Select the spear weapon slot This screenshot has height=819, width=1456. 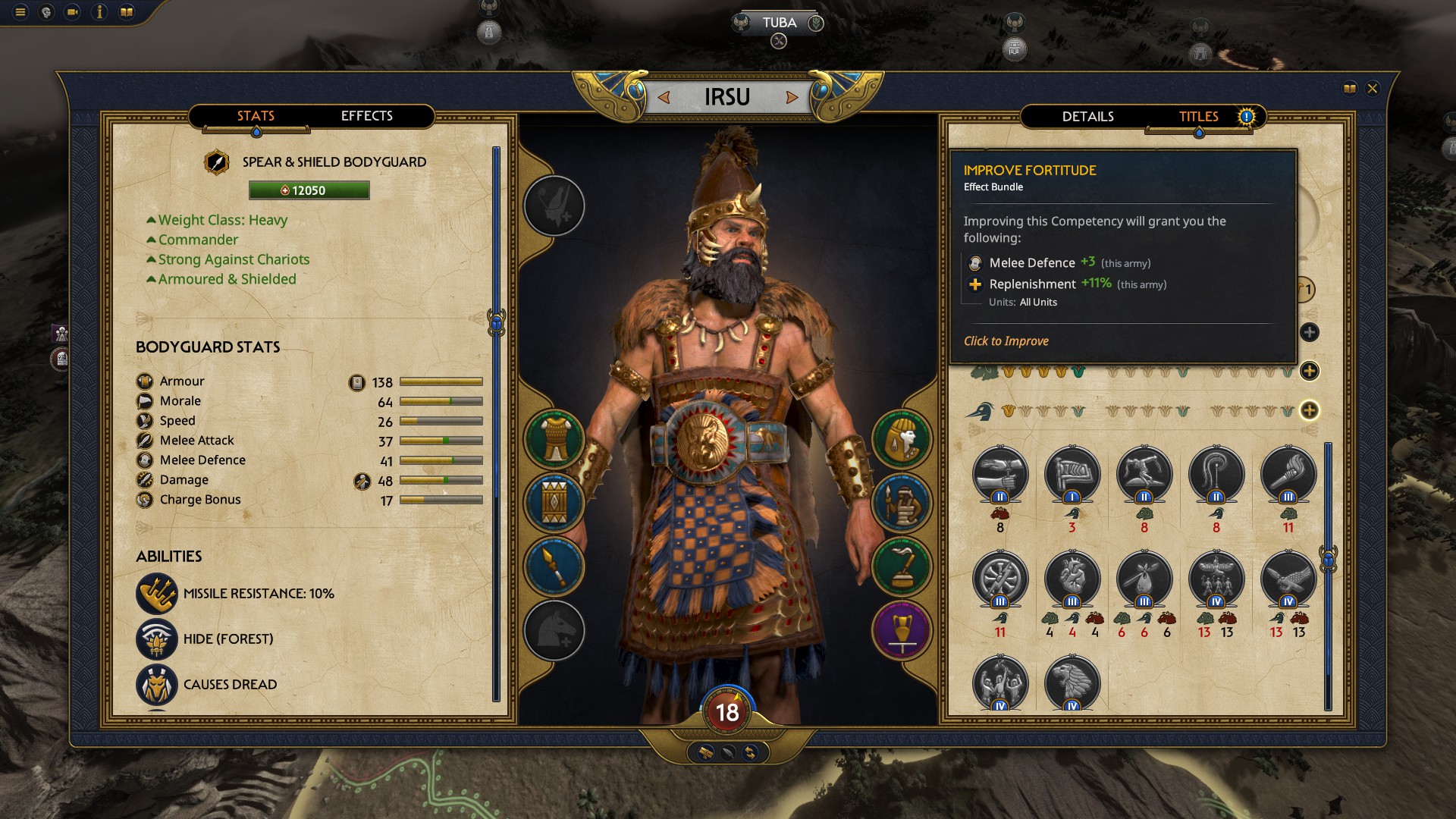pyautogui.click(x=554, y=566)
